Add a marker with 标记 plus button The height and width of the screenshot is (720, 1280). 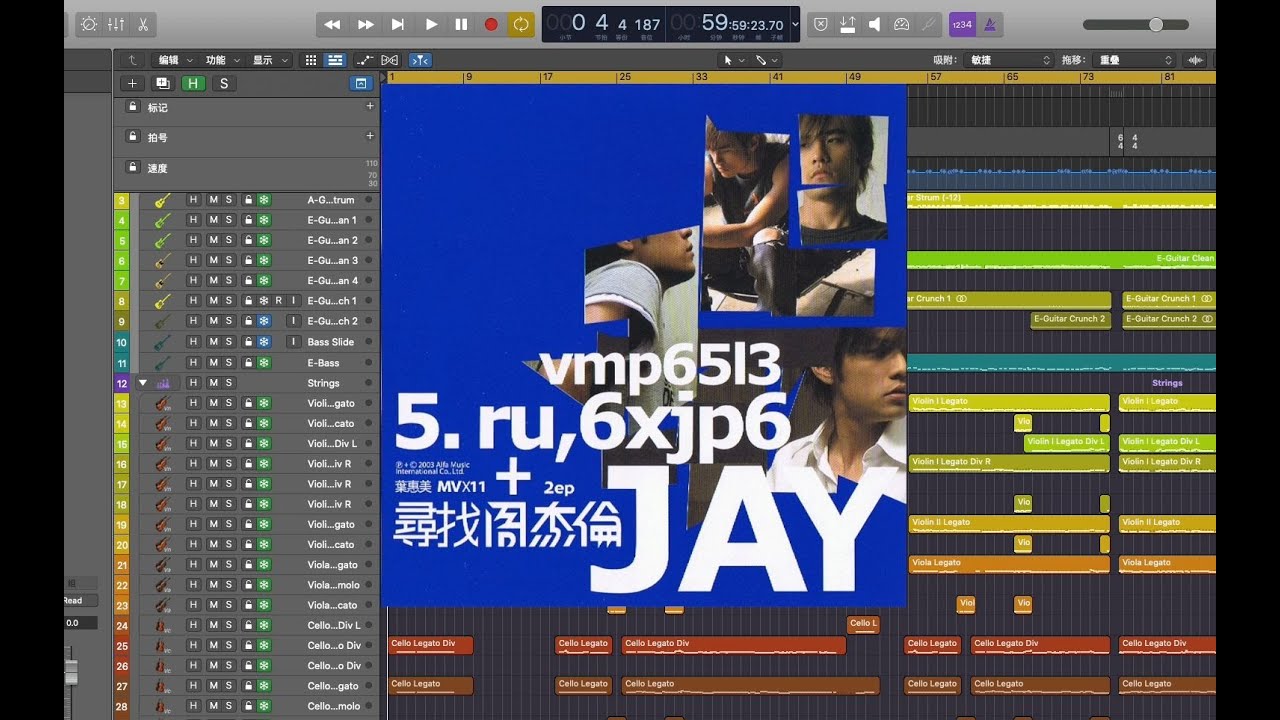[x=370, y=105]
